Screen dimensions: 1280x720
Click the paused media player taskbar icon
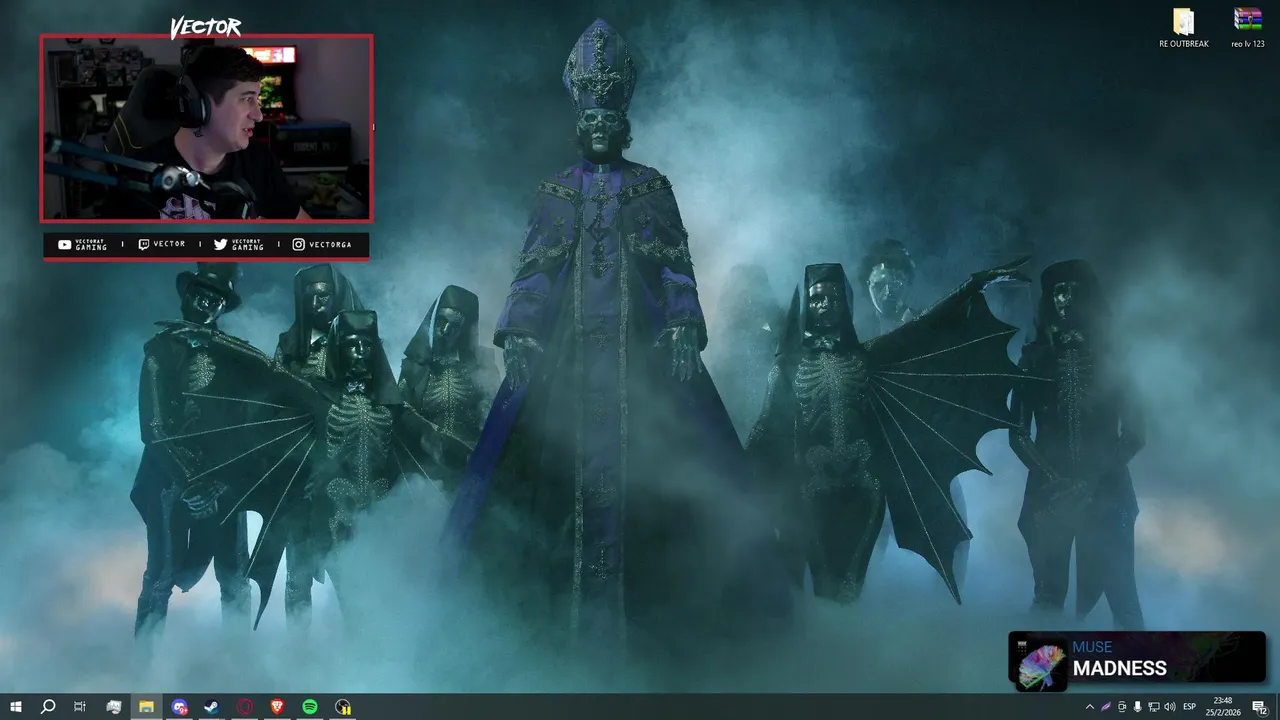click(343, 707)
